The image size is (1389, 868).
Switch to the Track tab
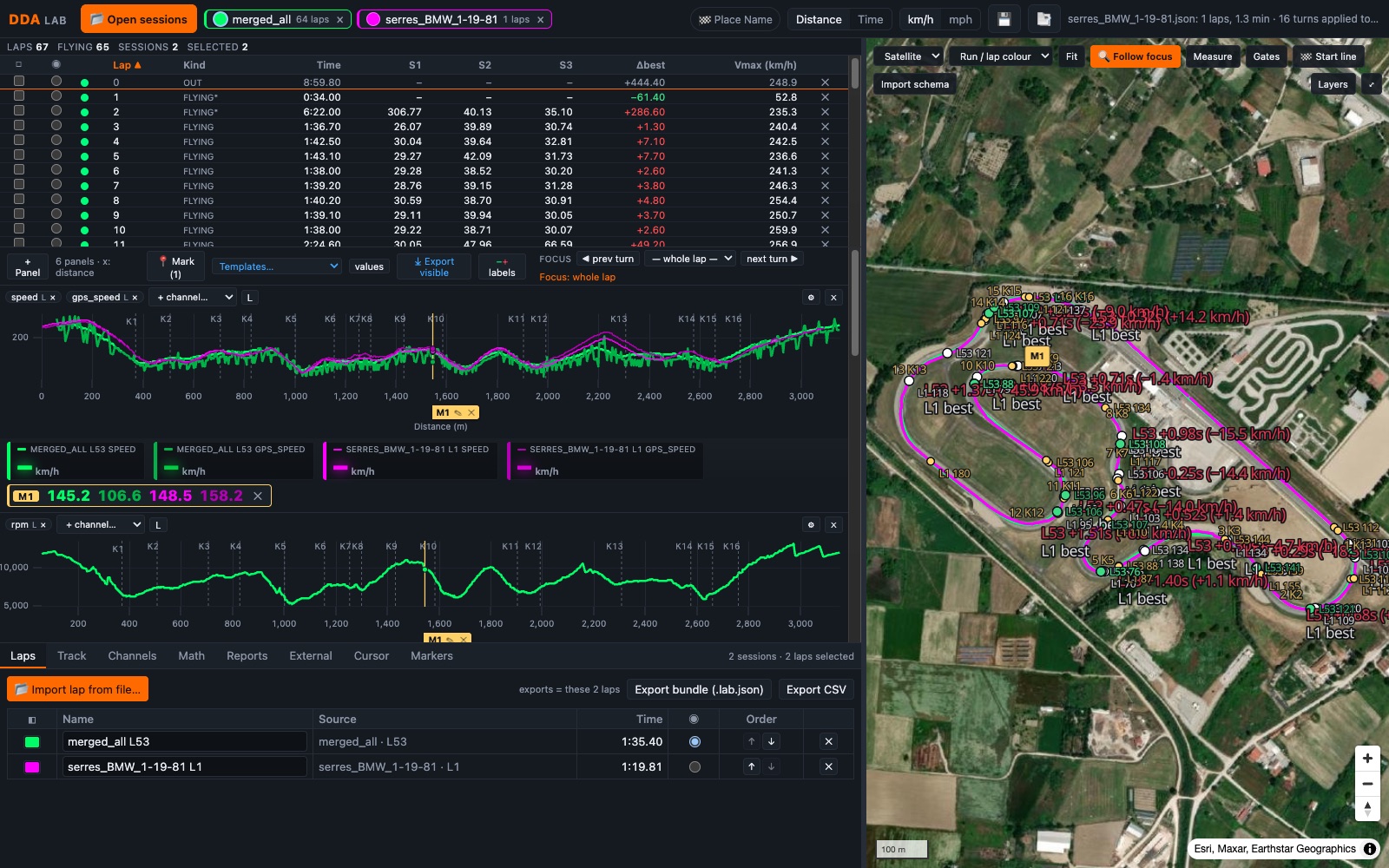pos(72,656)
